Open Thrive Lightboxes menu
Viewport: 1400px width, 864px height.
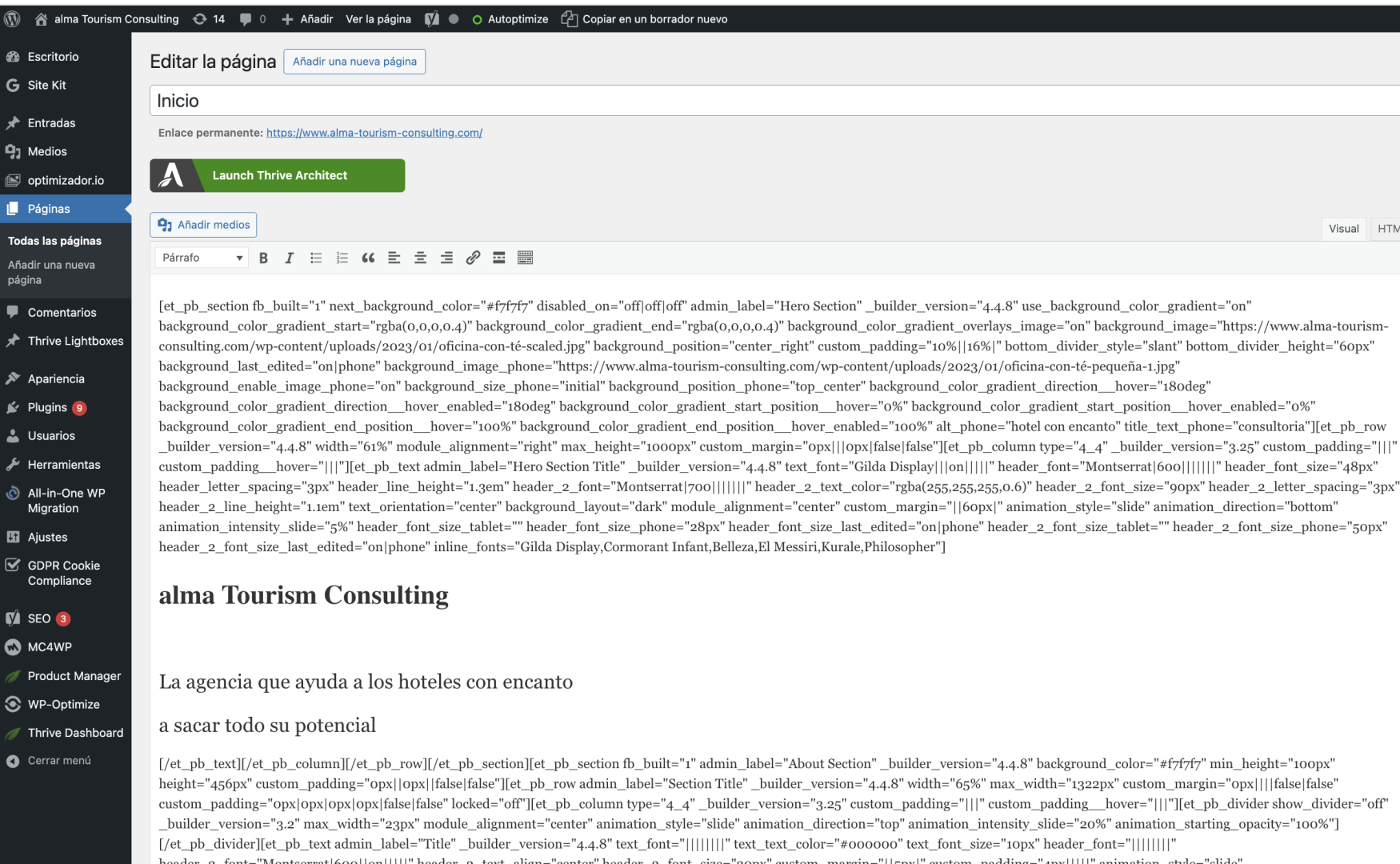66,341
